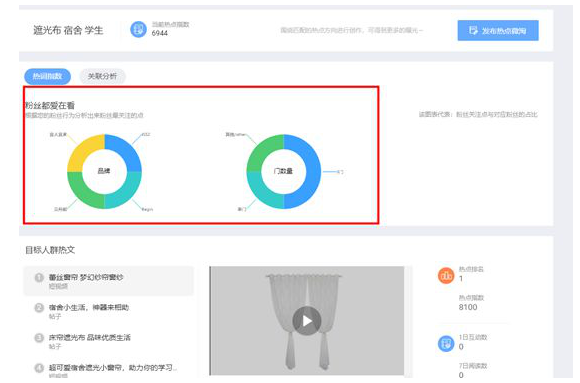Click the 目标人群热文 section heading

pyautogui.click(x=50, y=250)
